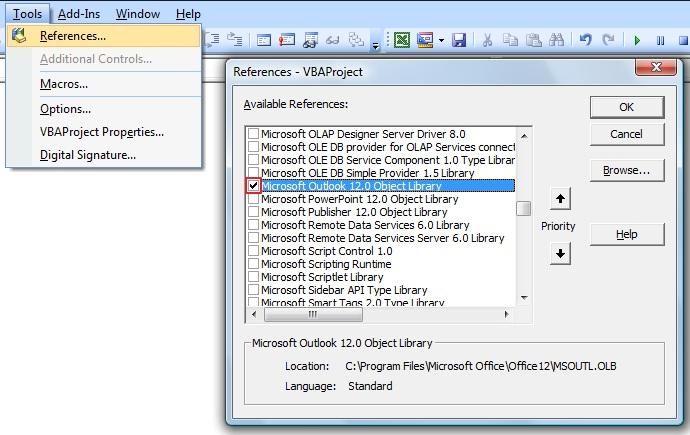Click the vertical scrollbar thumb in references list
The width and height of the screenshot is (690, 435).
pyautogui.click(x=524, y=208)
